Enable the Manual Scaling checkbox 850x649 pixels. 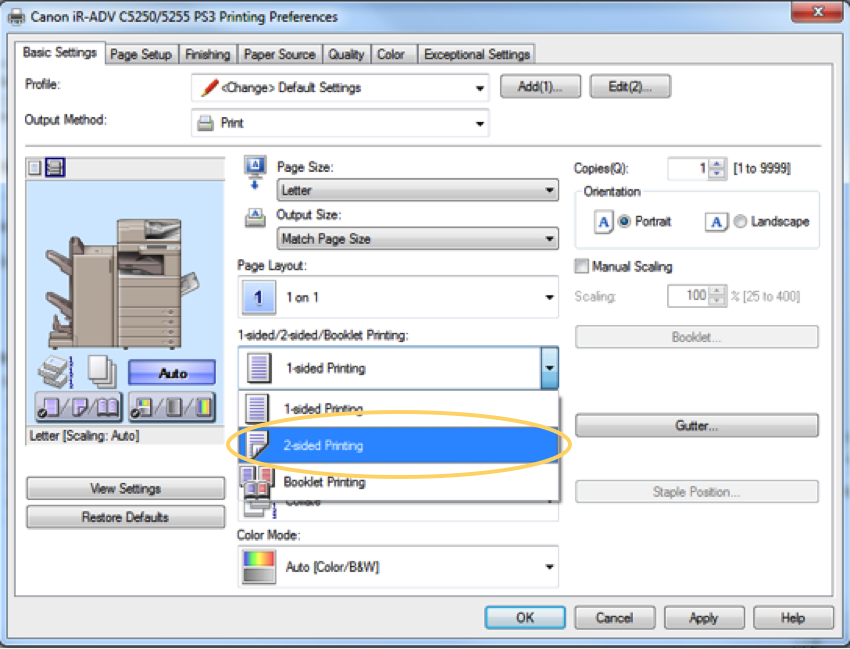[x=581, y=267]
